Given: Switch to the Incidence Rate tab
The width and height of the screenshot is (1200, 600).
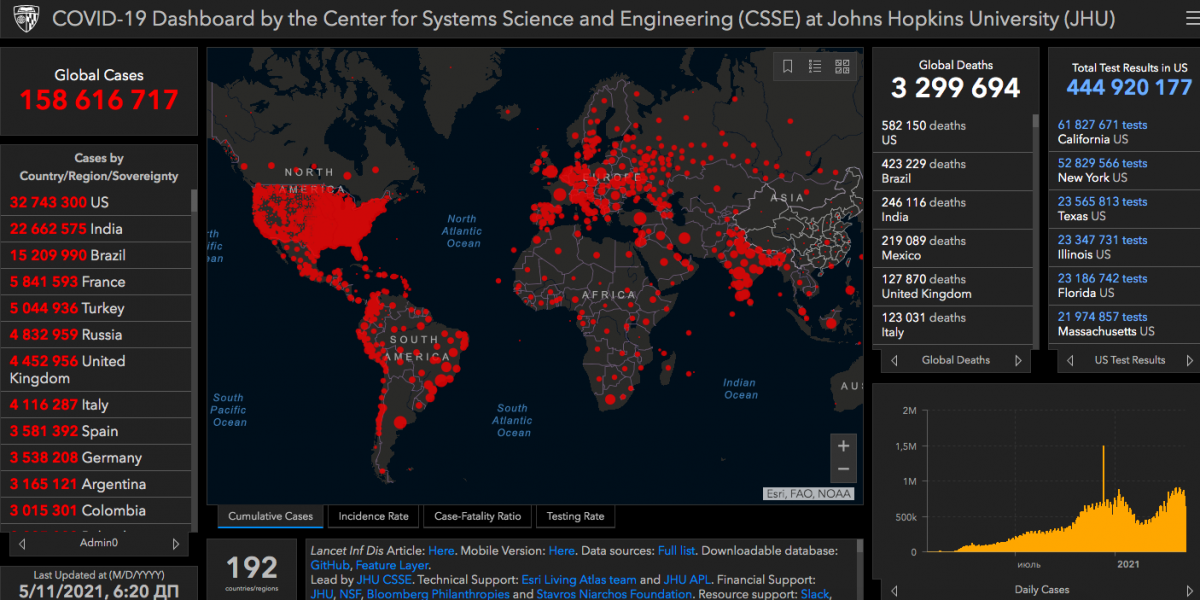Looking at the screenshot, I should point(373,516).
